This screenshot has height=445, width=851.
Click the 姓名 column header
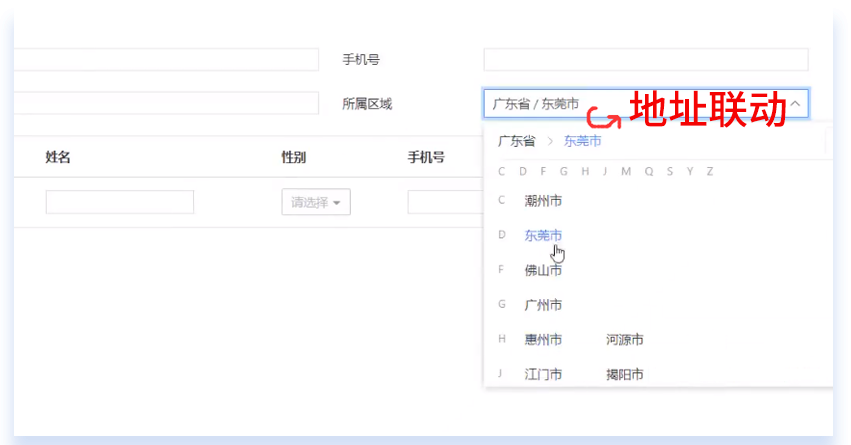(58, 157)
